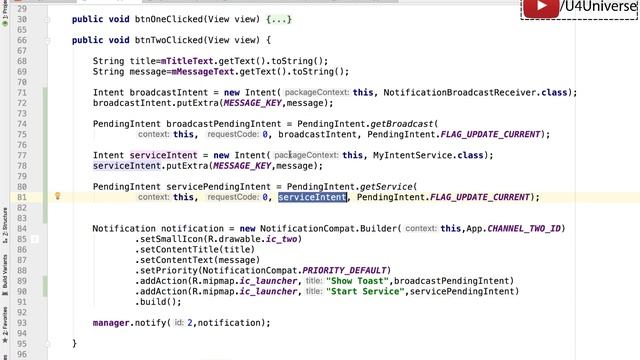This screenshot has height=360, width=640.
Task: Open the Build Variants side tab
Action: pyautogui.click(x=5, y=275)
